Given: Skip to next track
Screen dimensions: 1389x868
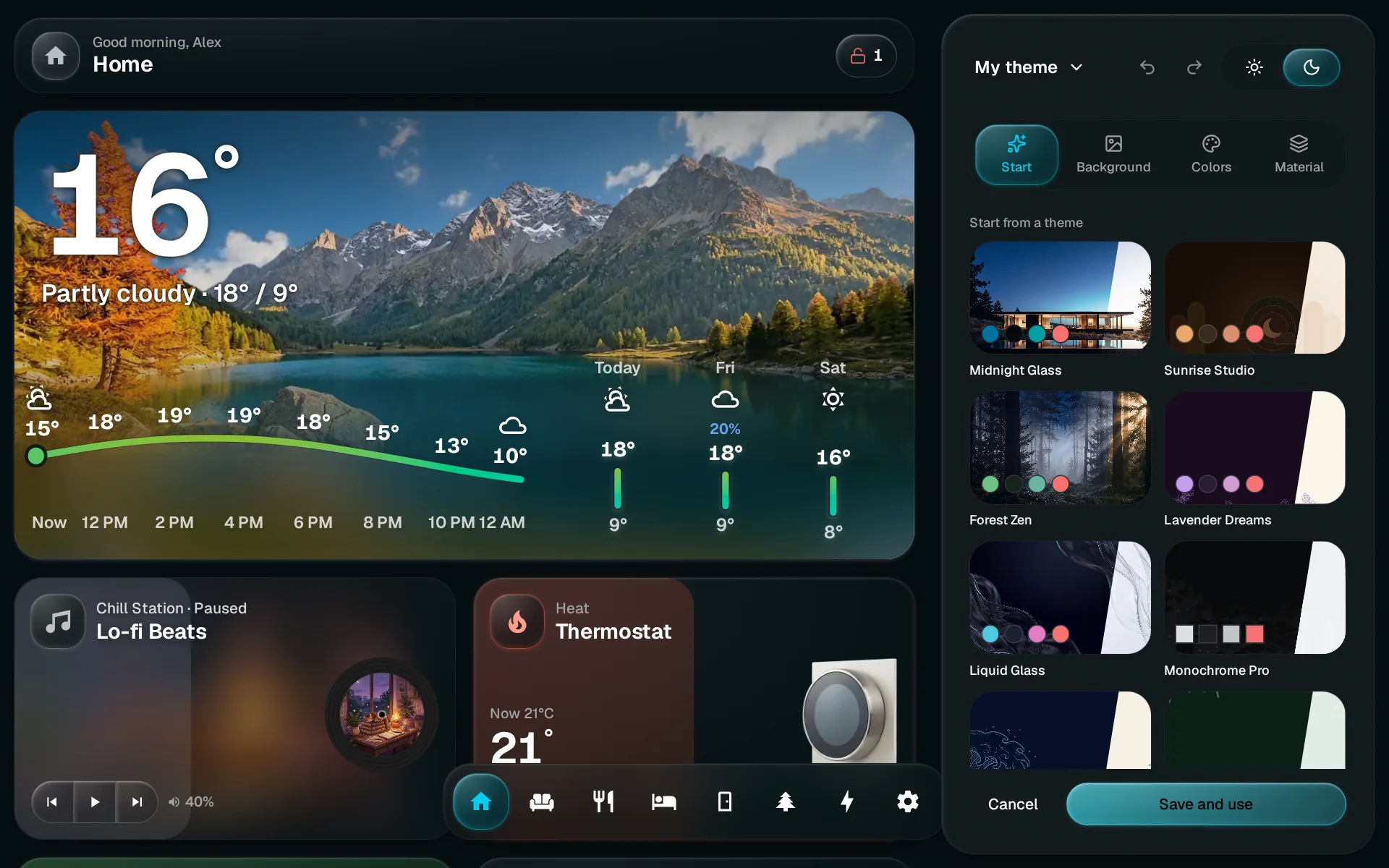Looking at the screenshot, I should 137,801.
